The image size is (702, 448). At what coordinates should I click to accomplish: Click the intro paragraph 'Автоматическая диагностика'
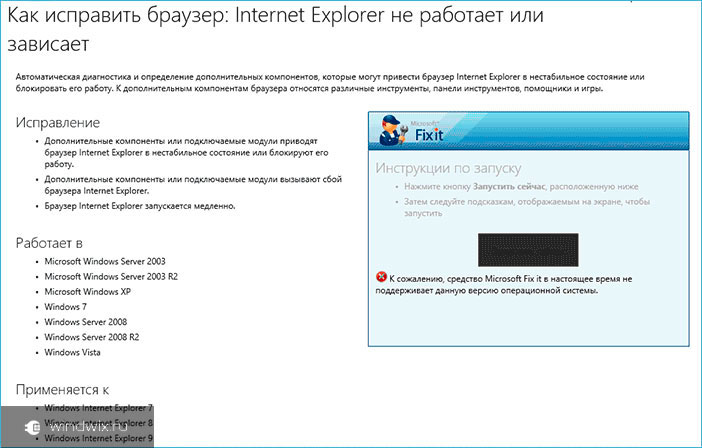(x=330, y=83)
